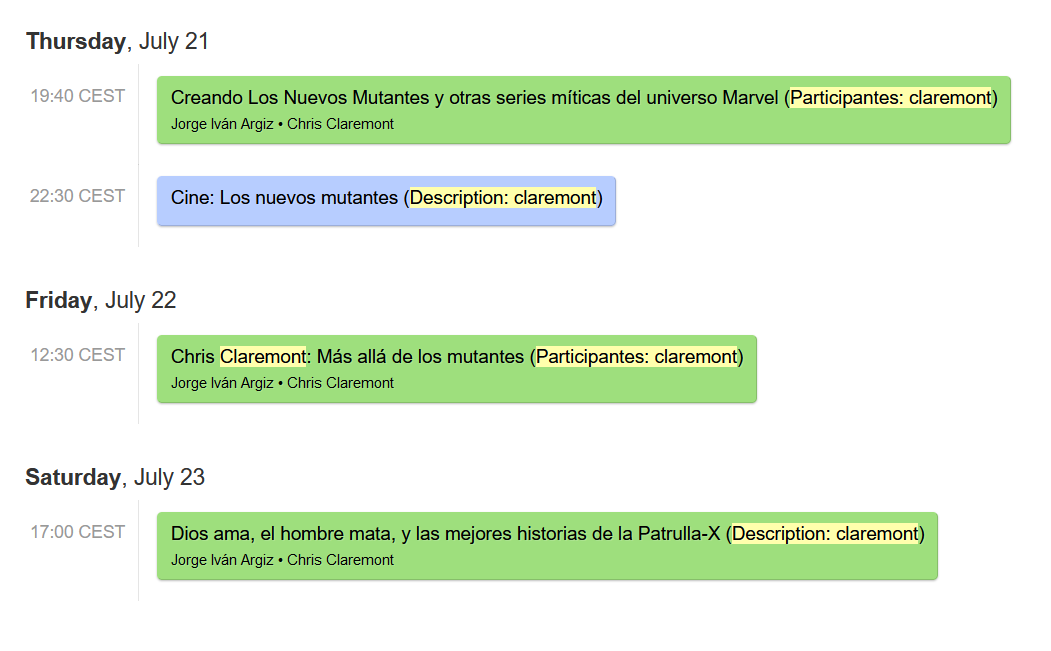Click highlighted 'Participantes: claremont' in Friday session
Viewport: 1051px width, 651px height.
(x=637, y=357)
